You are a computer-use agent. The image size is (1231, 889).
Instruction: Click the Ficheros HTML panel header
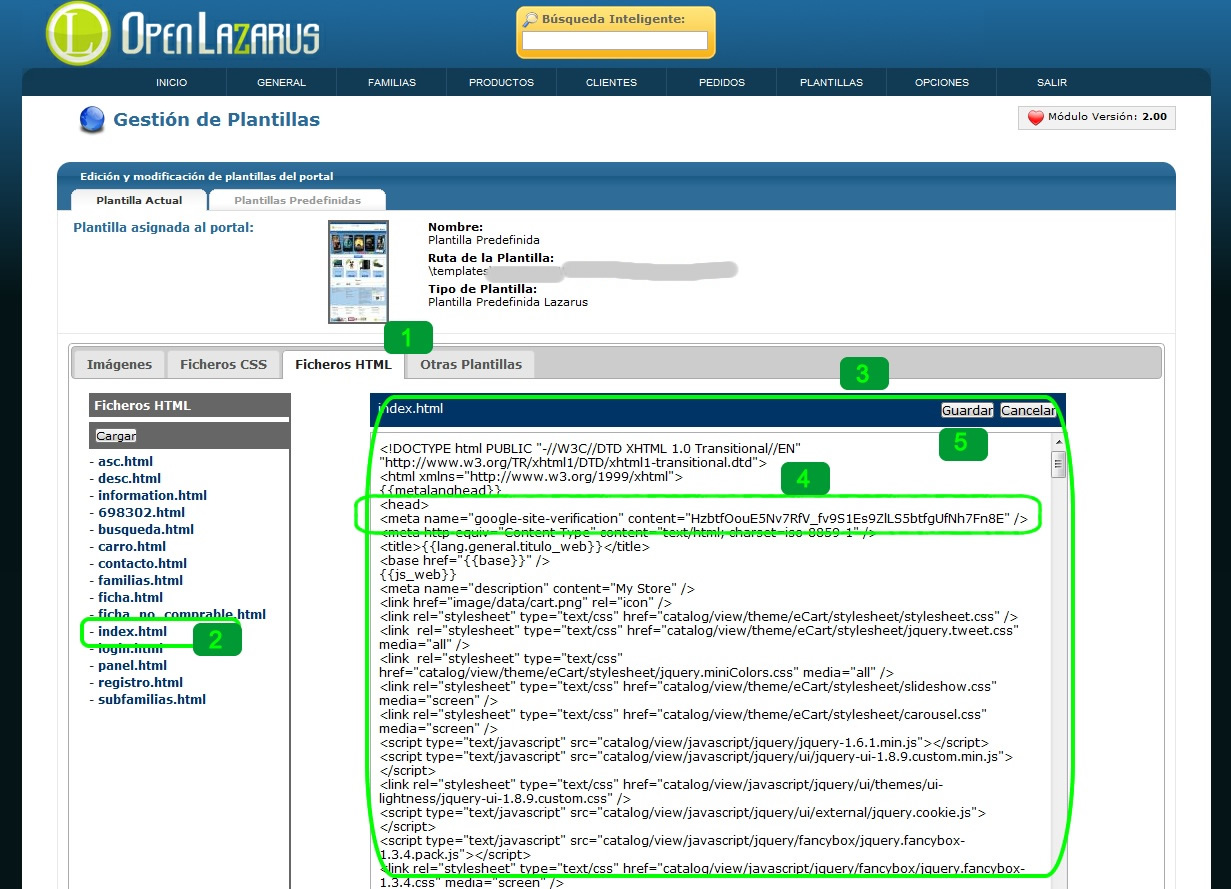(189, 406)
